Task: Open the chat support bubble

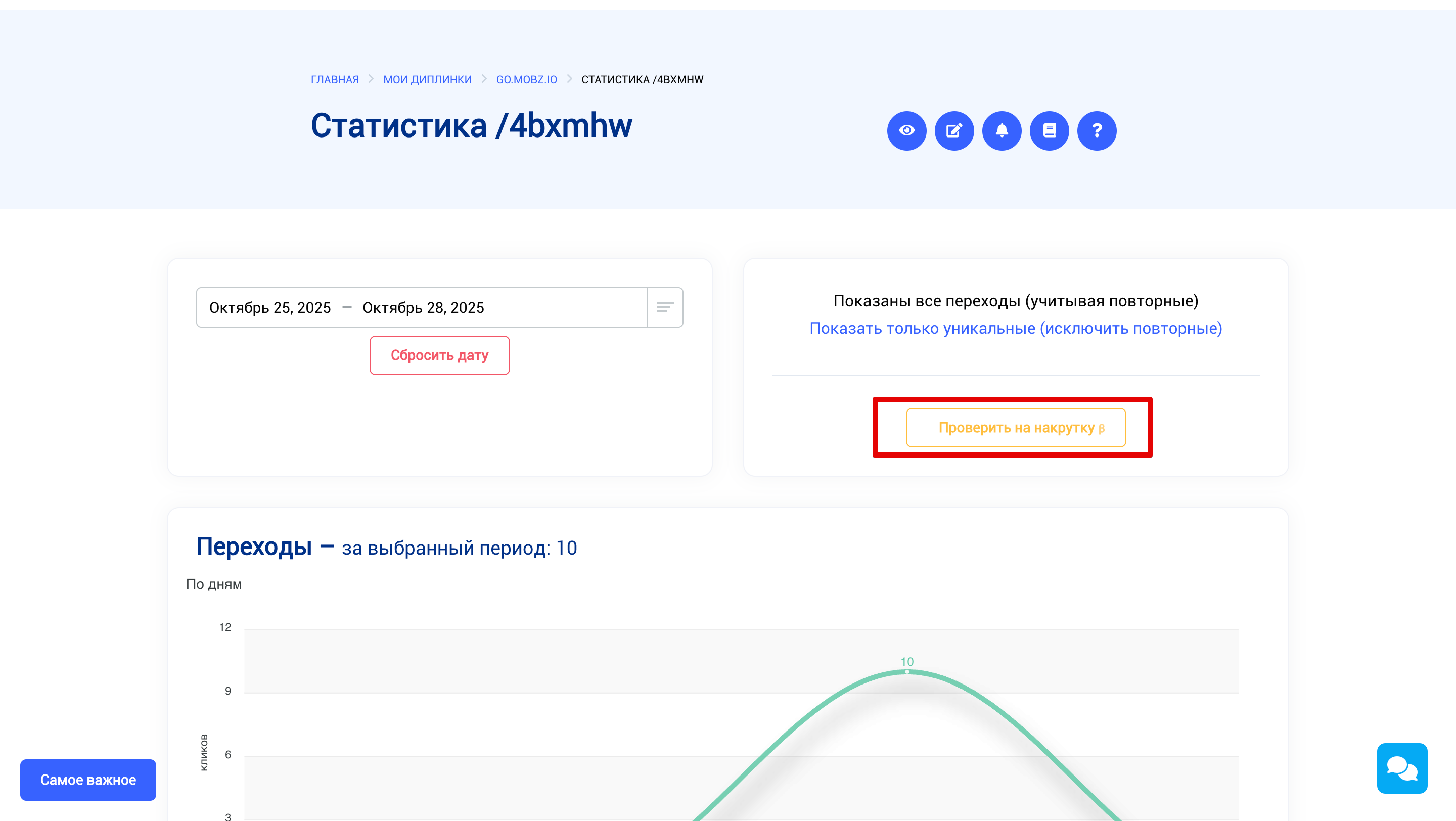Action: (x=1402, y=769)
